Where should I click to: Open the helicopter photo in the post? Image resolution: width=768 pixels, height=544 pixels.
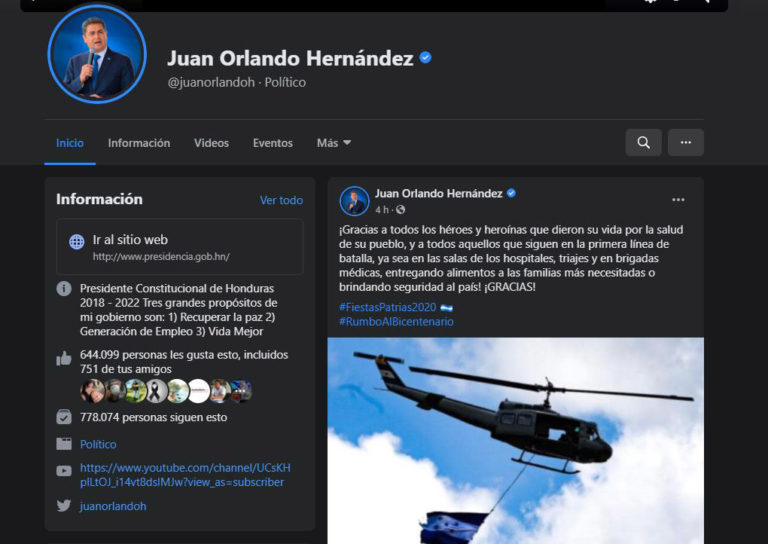tap(516, 440)
